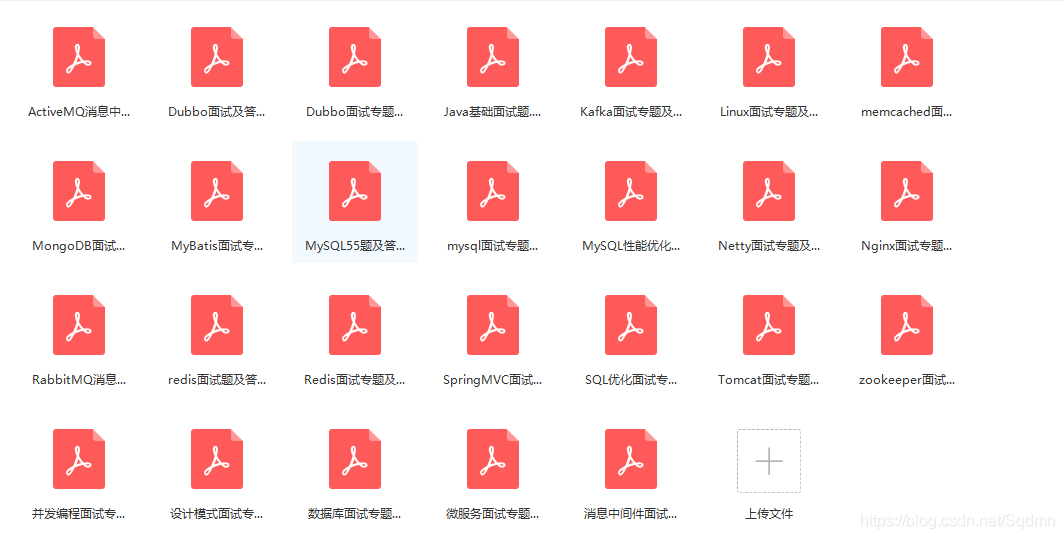Click the RabbitMQ消息... PDF icon

79,325
